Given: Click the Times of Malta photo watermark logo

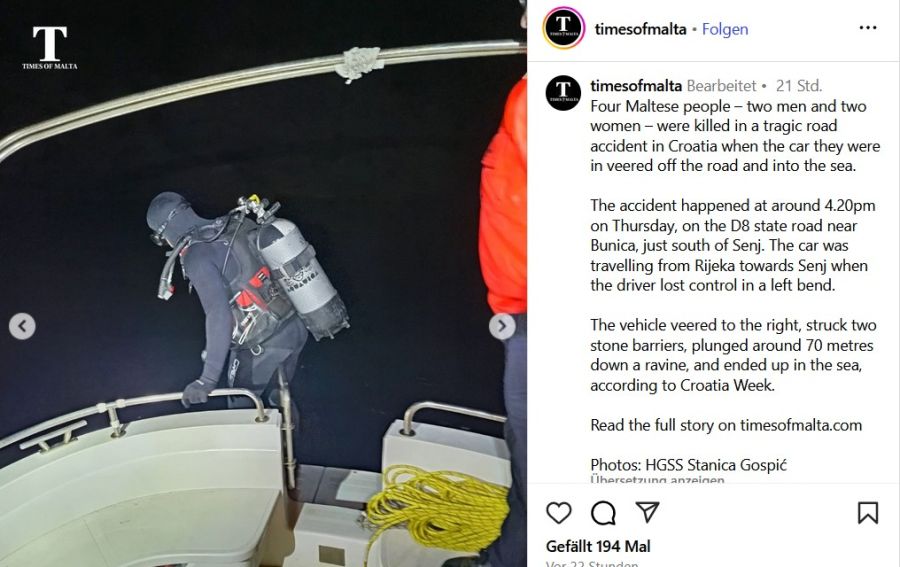Looking at the screenshot, I should [x=49, y=48].
